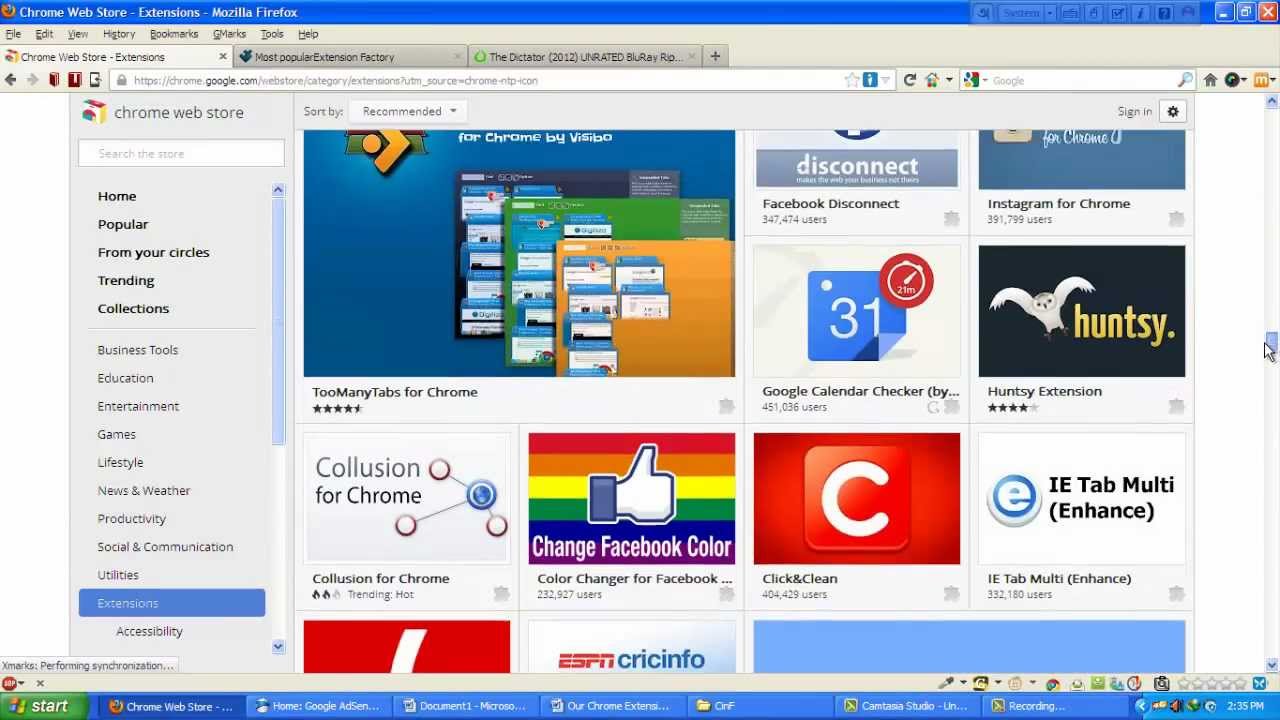Viewport: 1280px width, 720px height.
Task: Bookmark this page with the star icon
Action: 852,80
